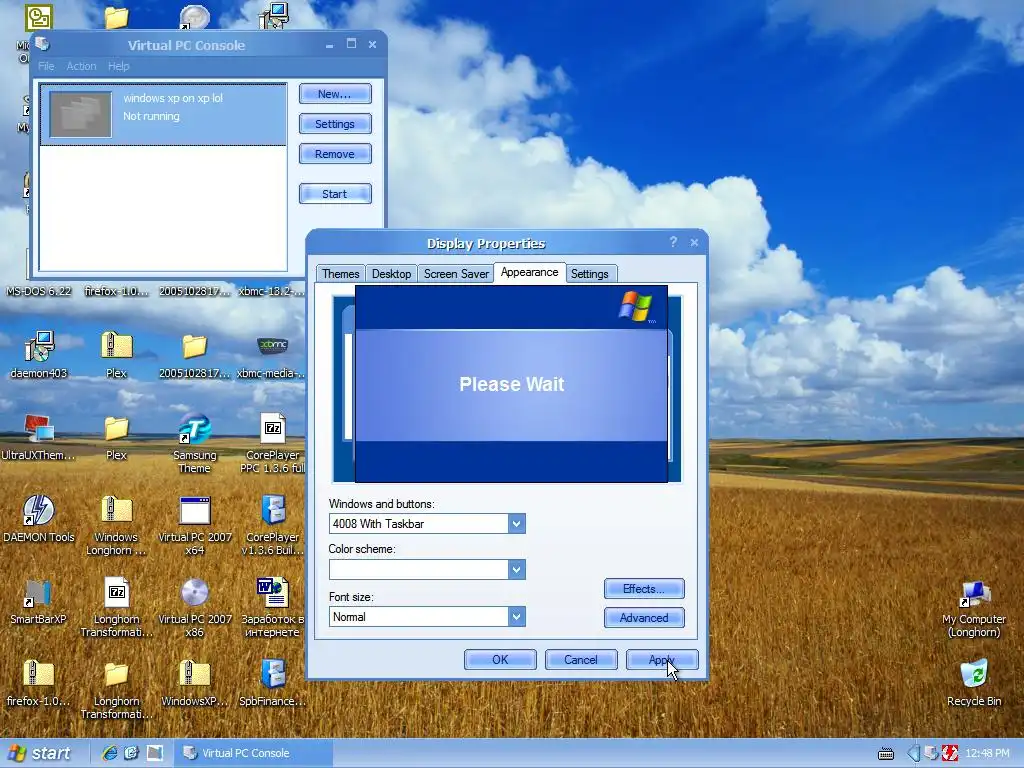This screenshot has width=1024, height=768.
Task: Expand the Windows and buttons dropdown
Action: click(517, 524)
